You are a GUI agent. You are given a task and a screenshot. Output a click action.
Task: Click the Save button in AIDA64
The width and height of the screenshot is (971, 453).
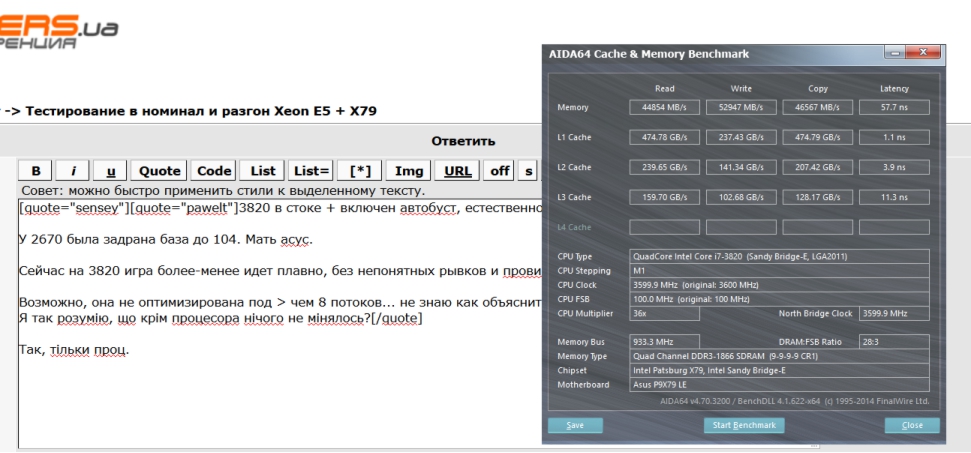[x=575, y=425]
